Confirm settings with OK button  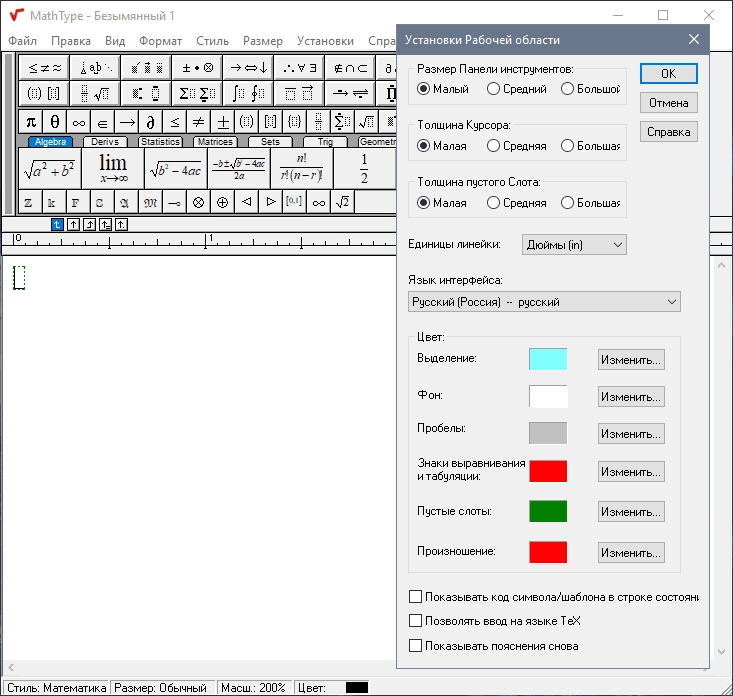668,74
